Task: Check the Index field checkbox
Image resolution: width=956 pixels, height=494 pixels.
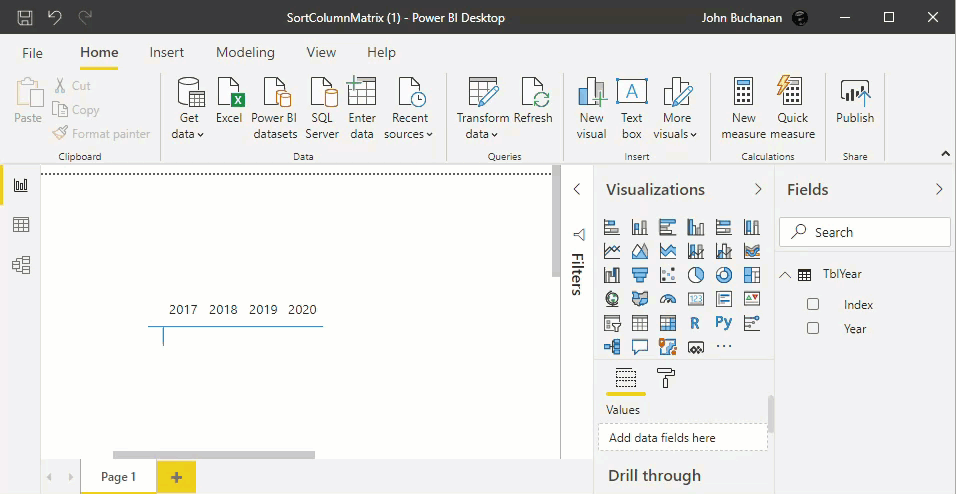Action: click(x=813, y=304)
